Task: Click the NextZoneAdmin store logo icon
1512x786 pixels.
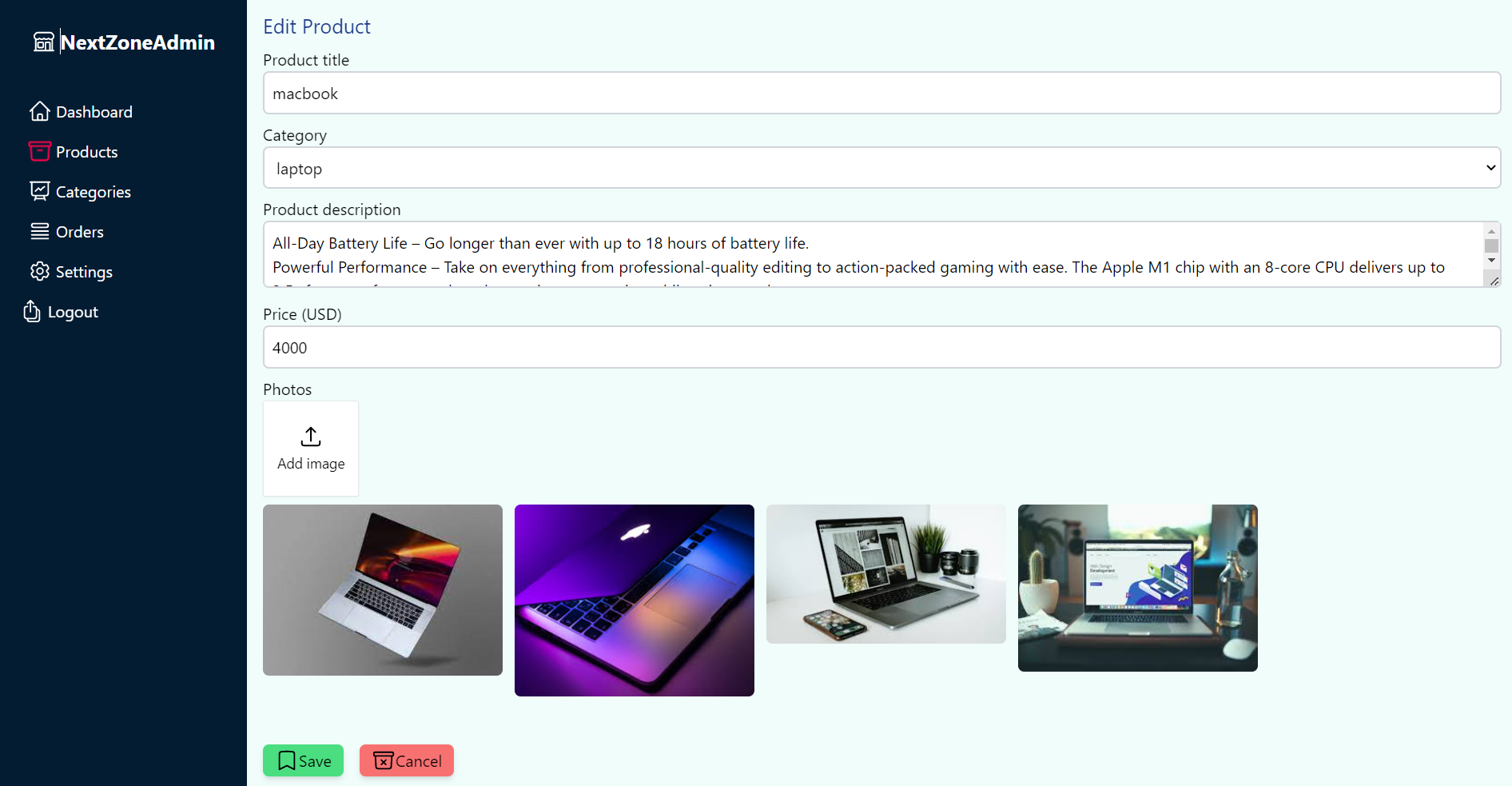Action: coord(44,42)
